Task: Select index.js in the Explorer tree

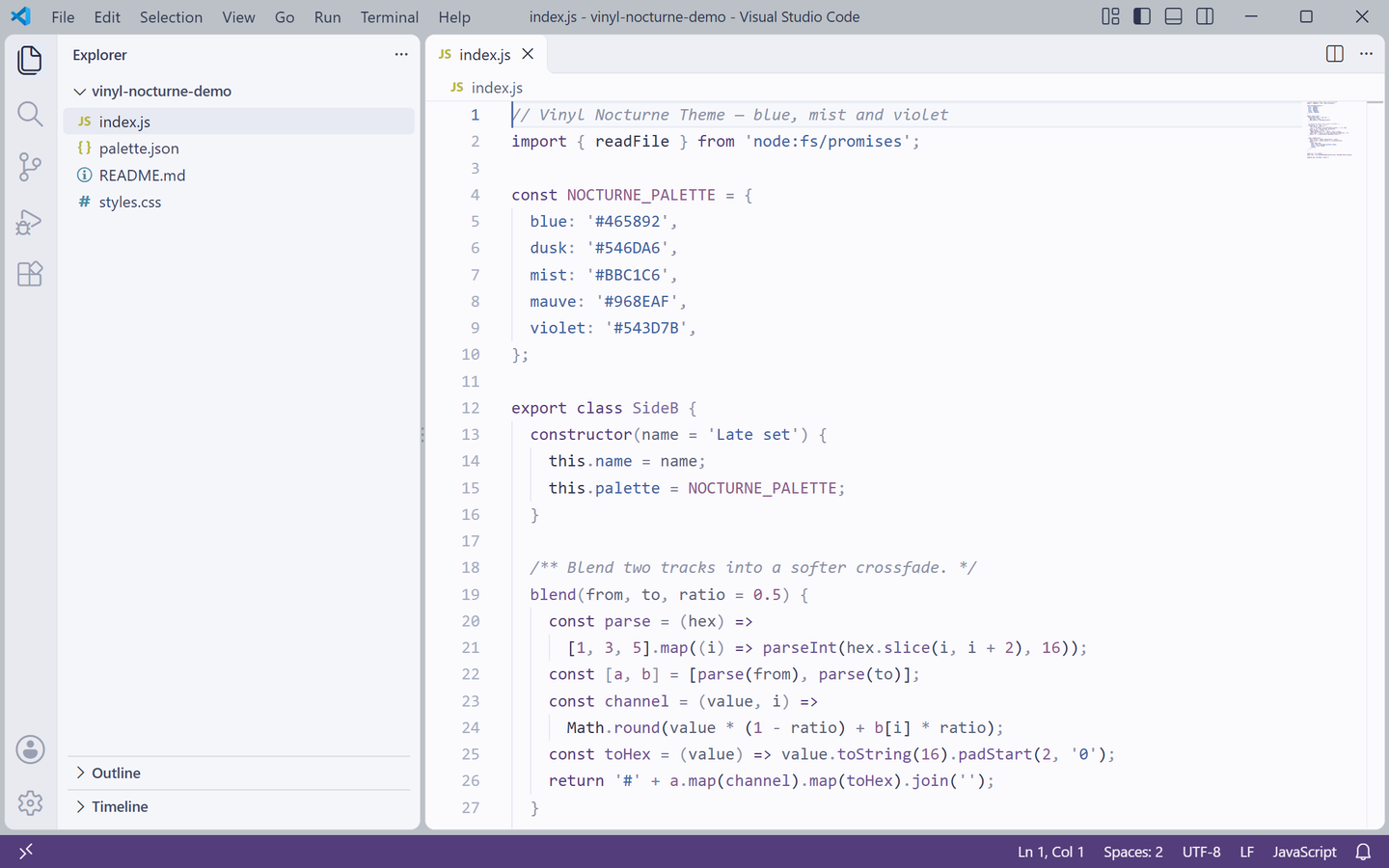Action: point(239,122)
